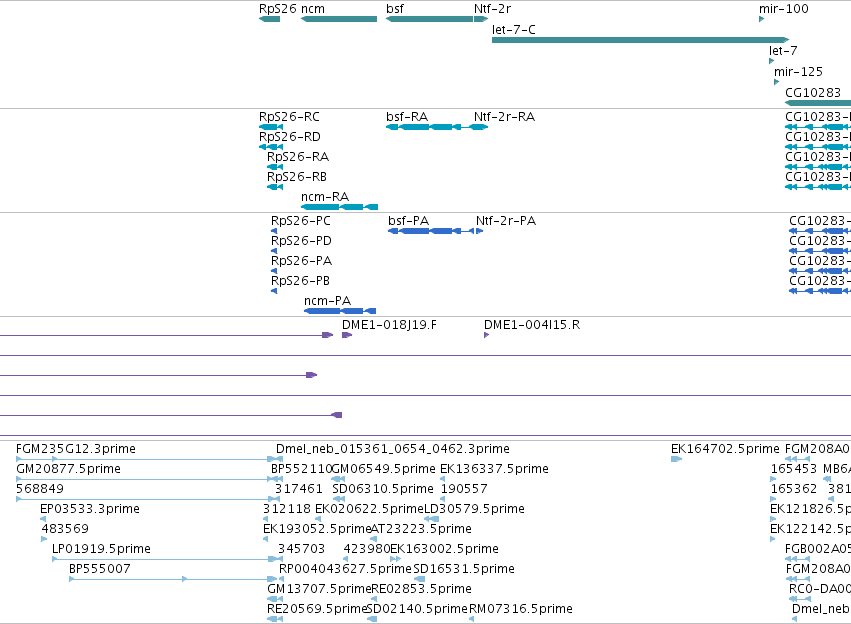Select the RpS26 gene glyph

coord(269,19)
